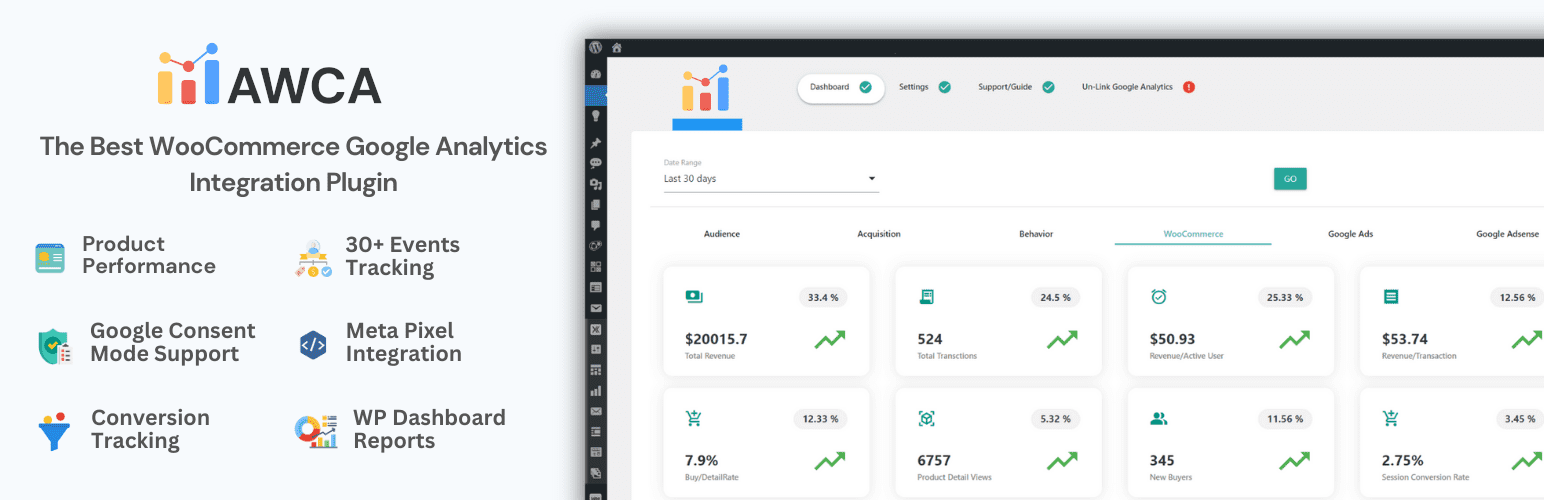Open the Support/Guide link
1544x500 pixels.
click(x=1005, y=87)
